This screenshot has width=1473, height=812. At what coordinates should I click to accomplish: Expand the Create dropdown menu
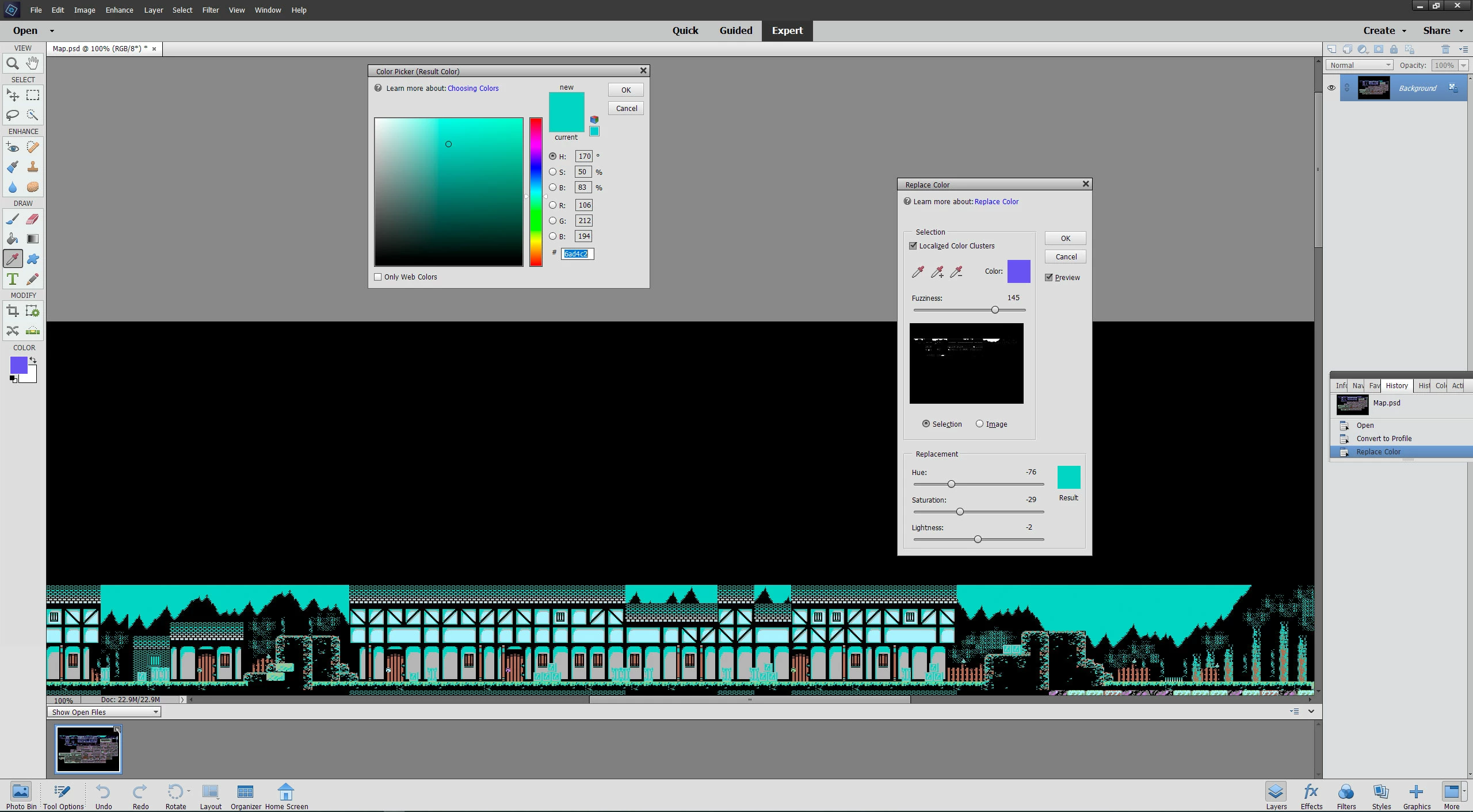coord(1384,30)
